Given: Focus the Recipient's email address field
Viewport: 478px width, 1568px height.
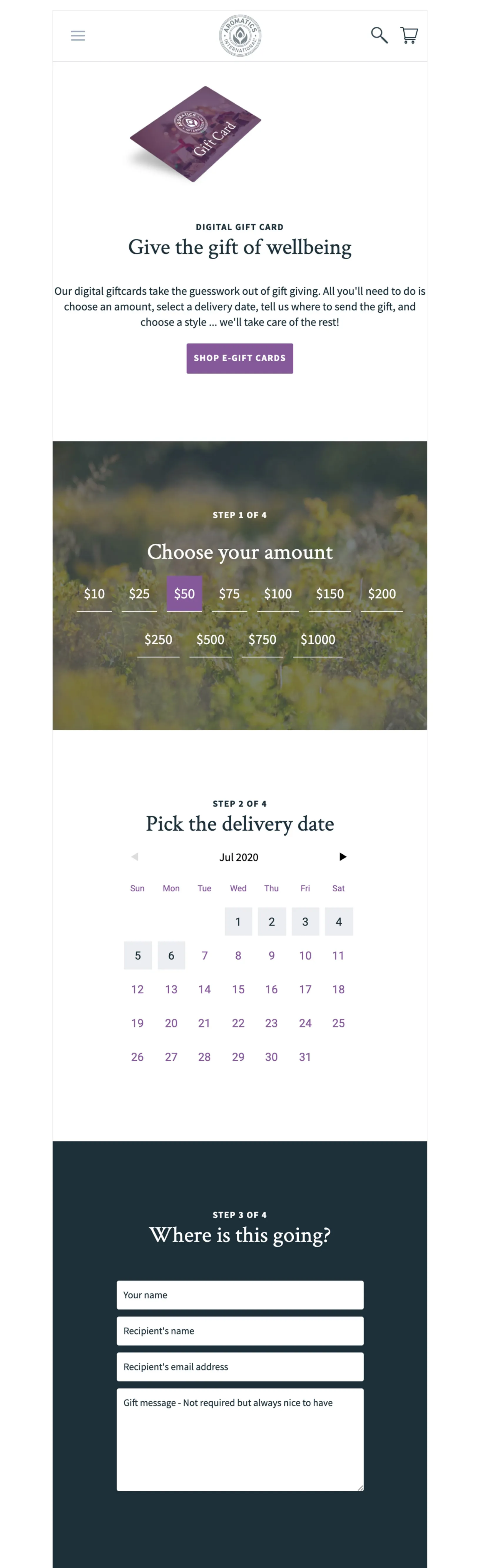Looking at the screenshot, I should point(240,1367).
